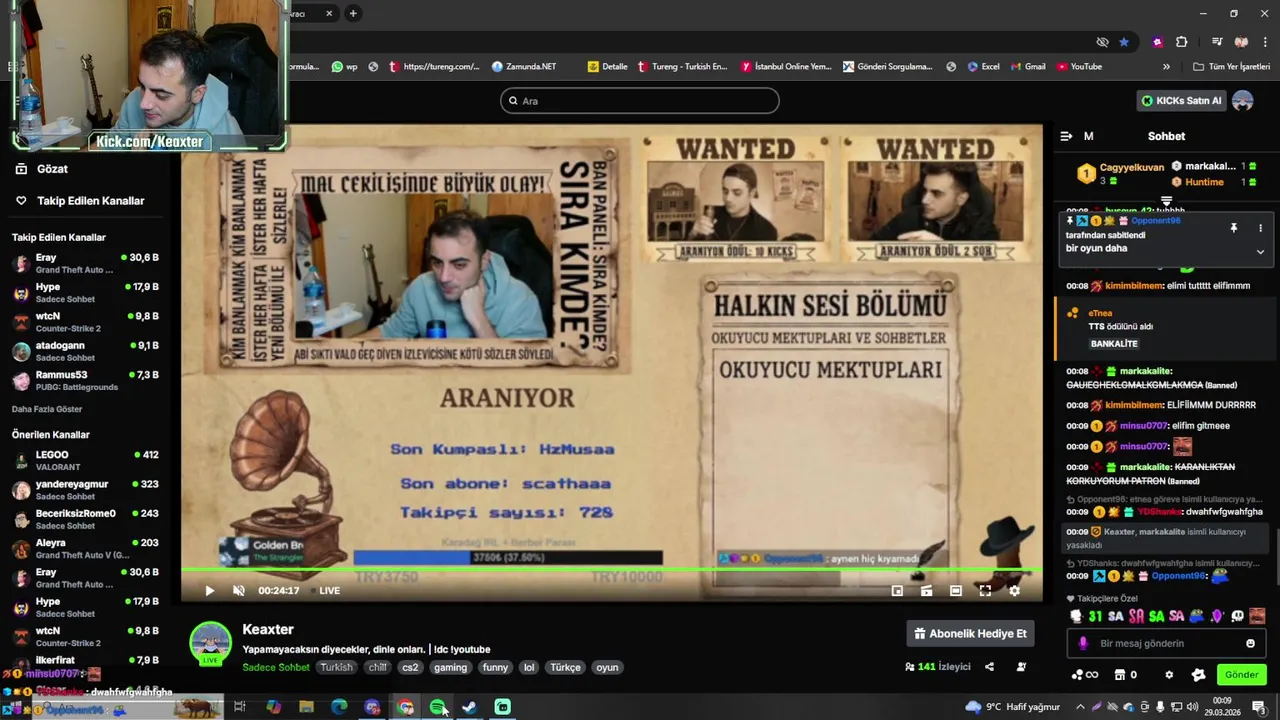Open the Gözat browse menu item
This screenshot has height=720, width=1280.
[42, 169]
